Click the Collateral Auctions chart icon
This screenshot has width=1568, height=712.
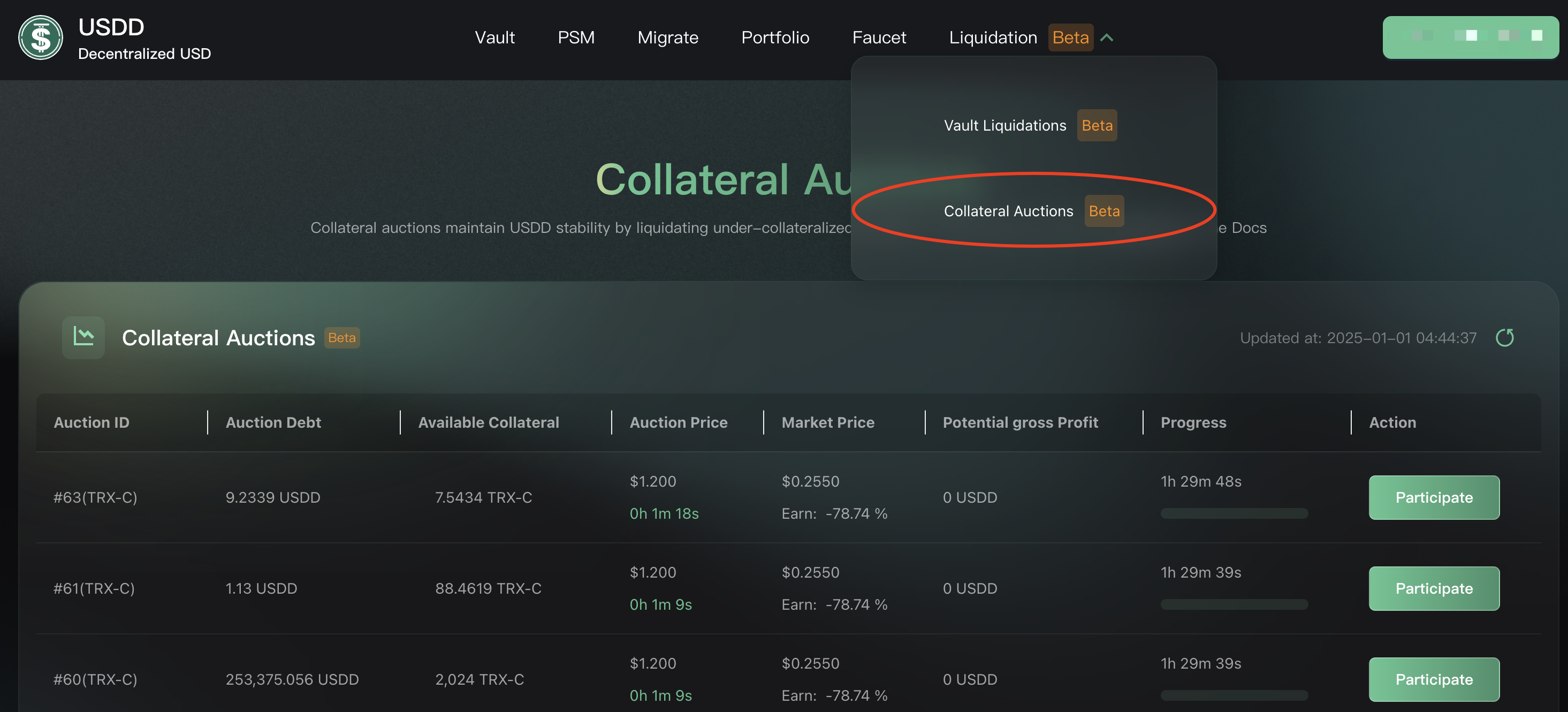pos(83,337)
